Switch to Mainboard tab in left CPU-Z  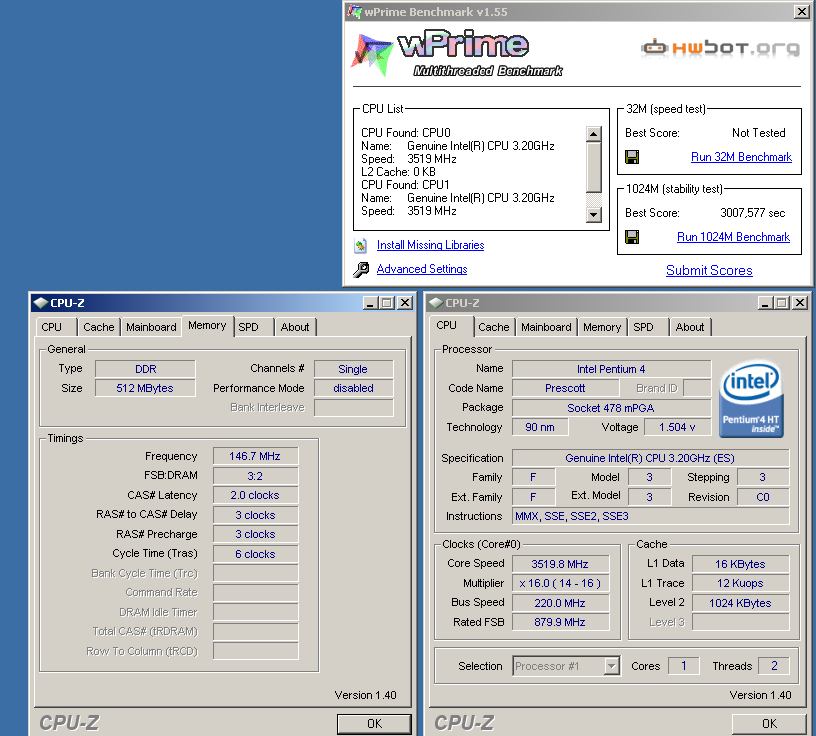pyautogui.click(x=151, y=327)
